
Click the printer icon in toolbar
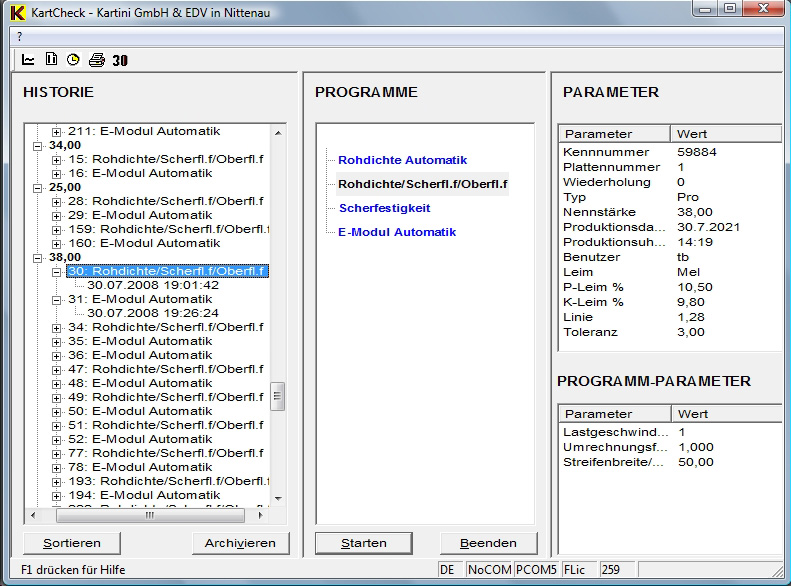tap(96, 60)
